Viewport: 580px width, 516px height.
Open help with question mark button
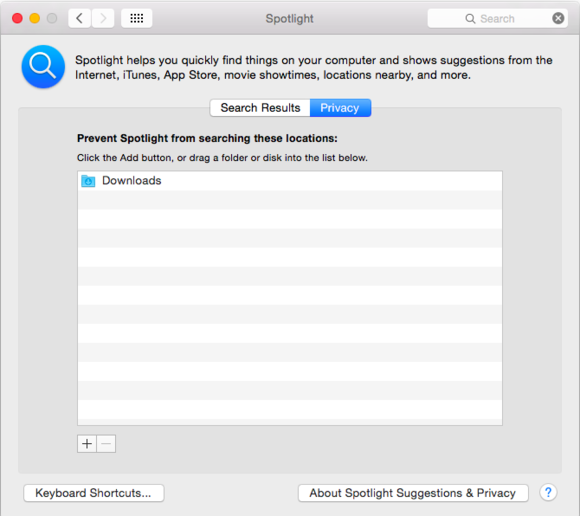point(548,492)
